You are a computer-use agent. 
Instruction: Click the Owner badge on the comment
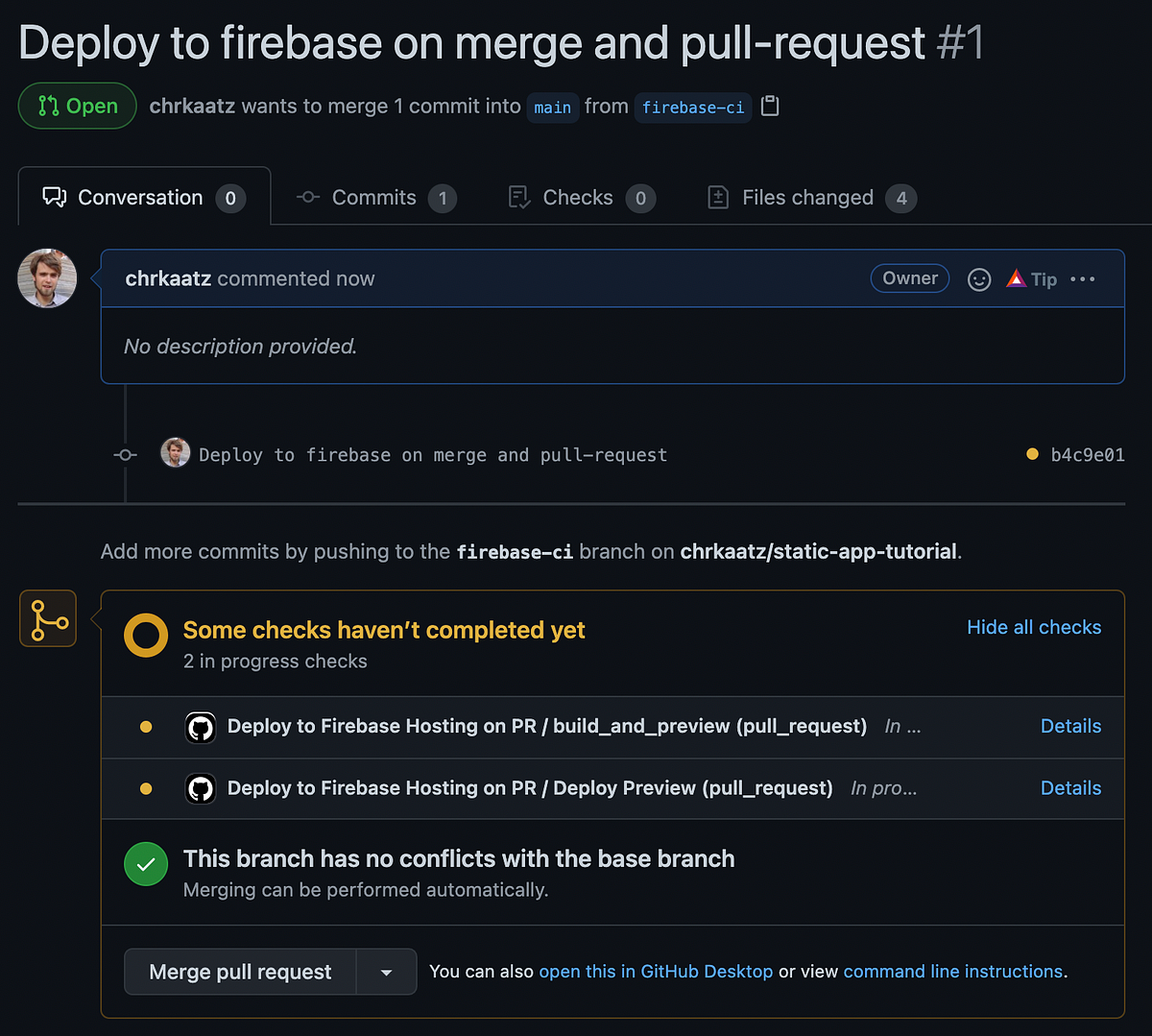pyautogui.click(x=909, y=277)
